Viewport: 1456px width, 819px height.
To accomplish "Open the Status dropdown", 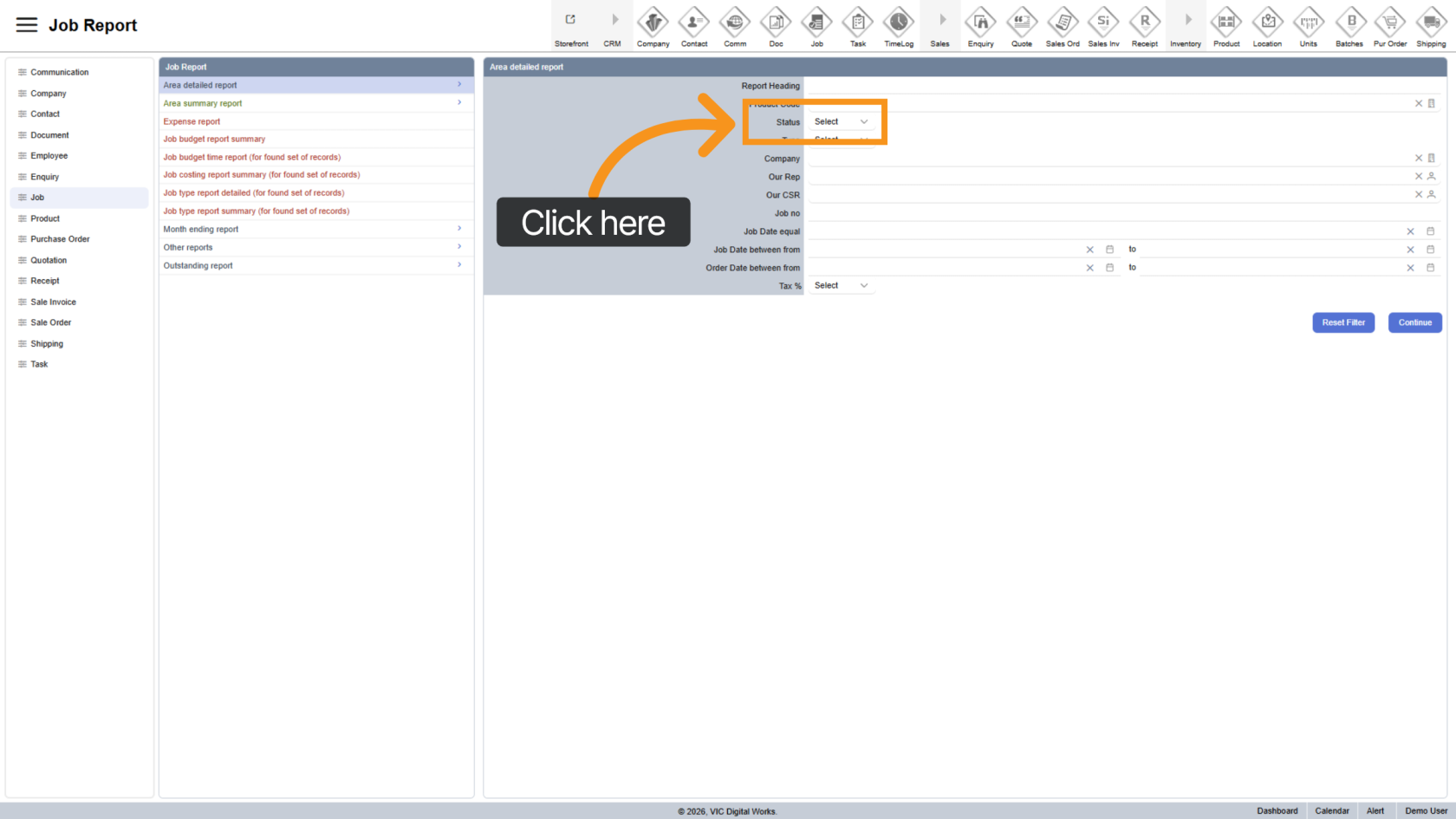I will (840, 122).
